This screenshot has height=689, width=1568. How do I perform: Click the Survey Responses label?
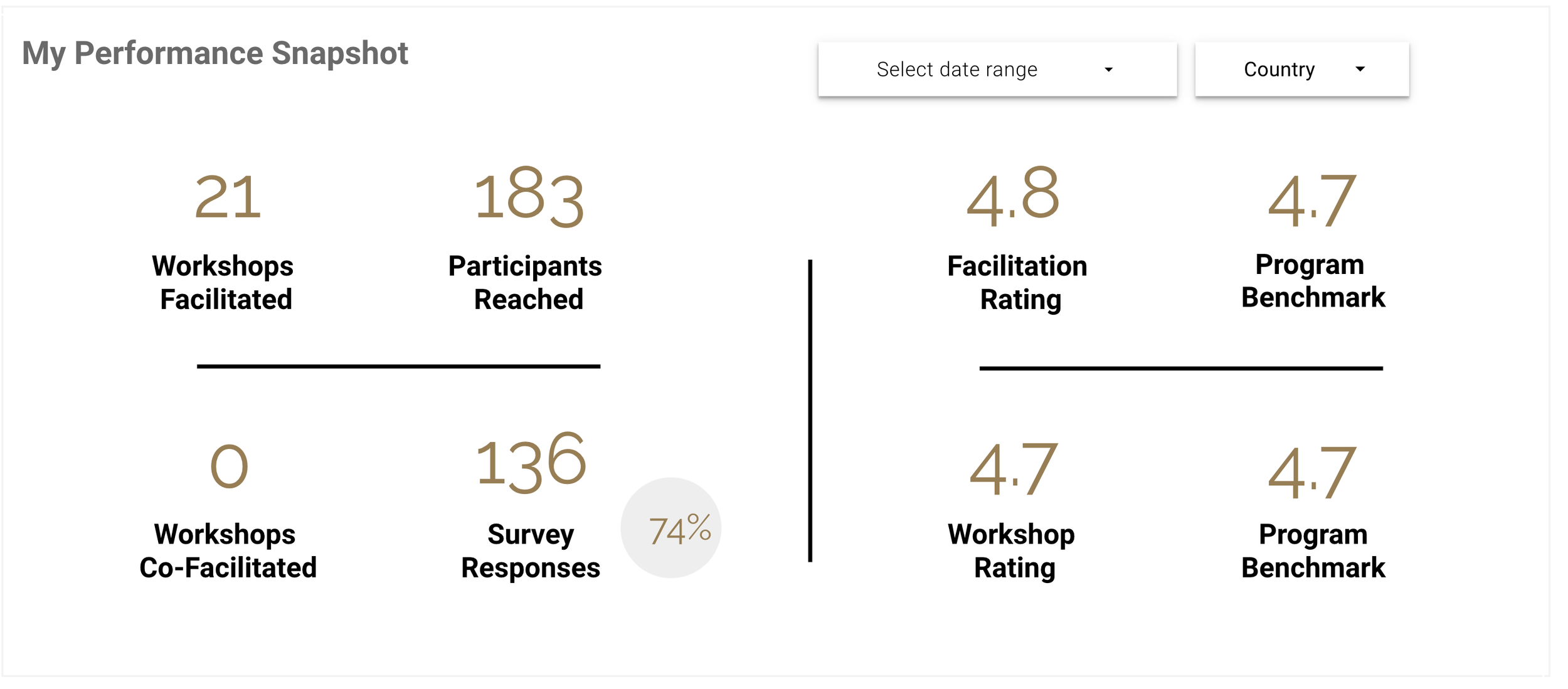point(531,551)
